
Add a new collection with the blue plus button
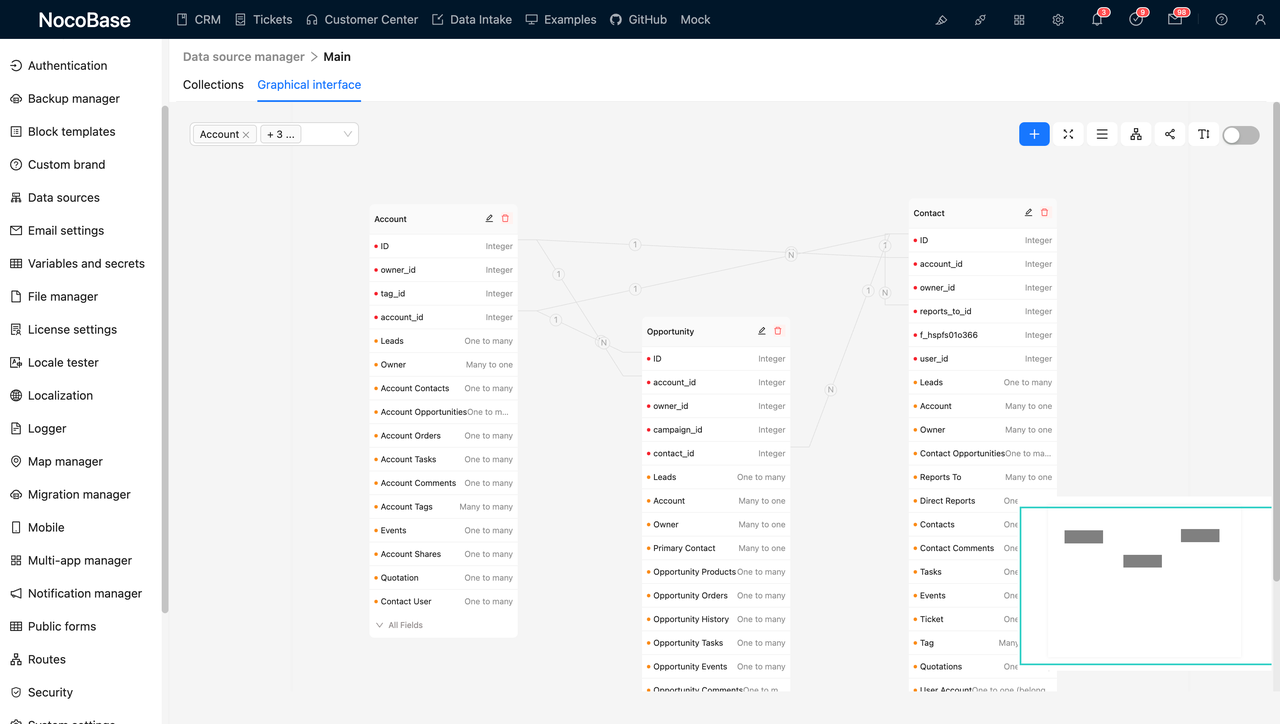coord(1034,133)
